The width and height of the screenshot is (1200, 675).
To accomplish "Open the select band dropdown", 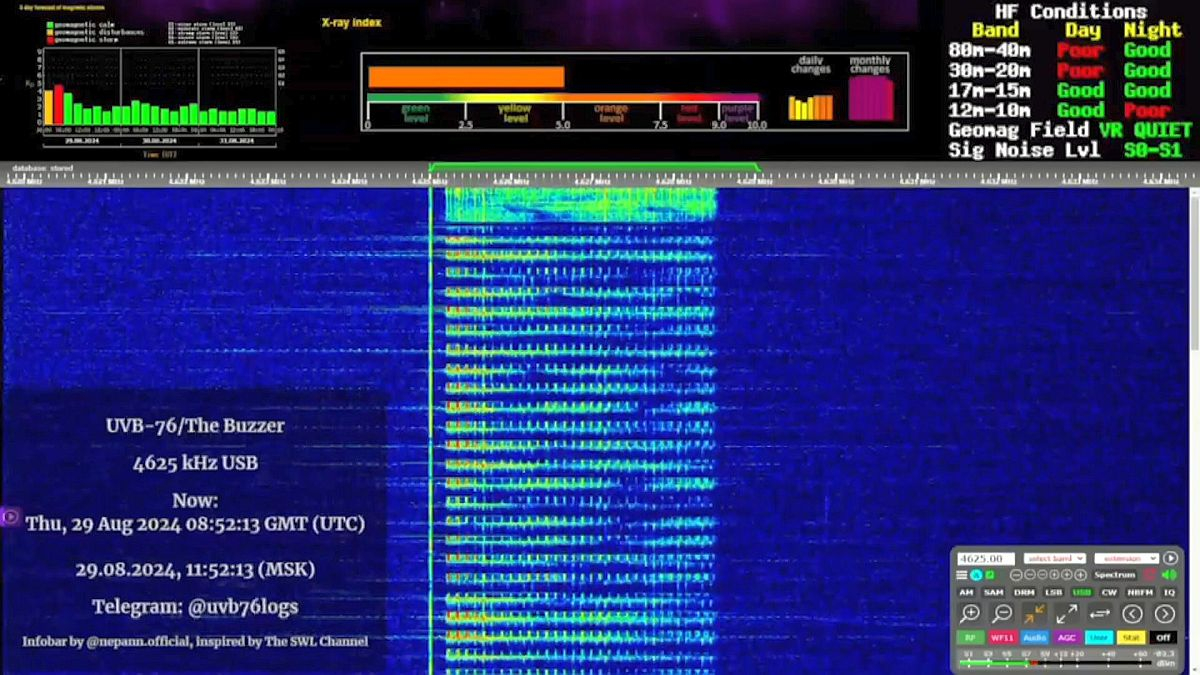I will 1055,558.
